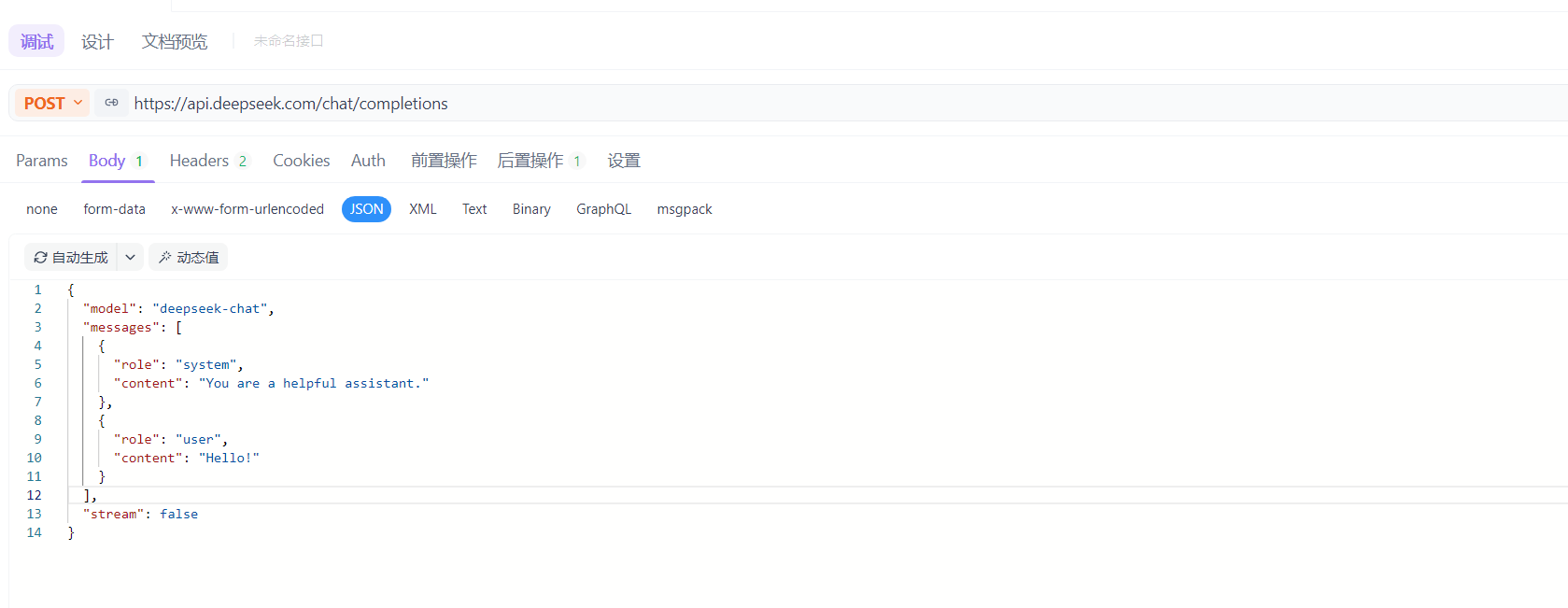Click the "model" key on line 2
Viewport: 1568px width, 608px height.
point(110,308)
